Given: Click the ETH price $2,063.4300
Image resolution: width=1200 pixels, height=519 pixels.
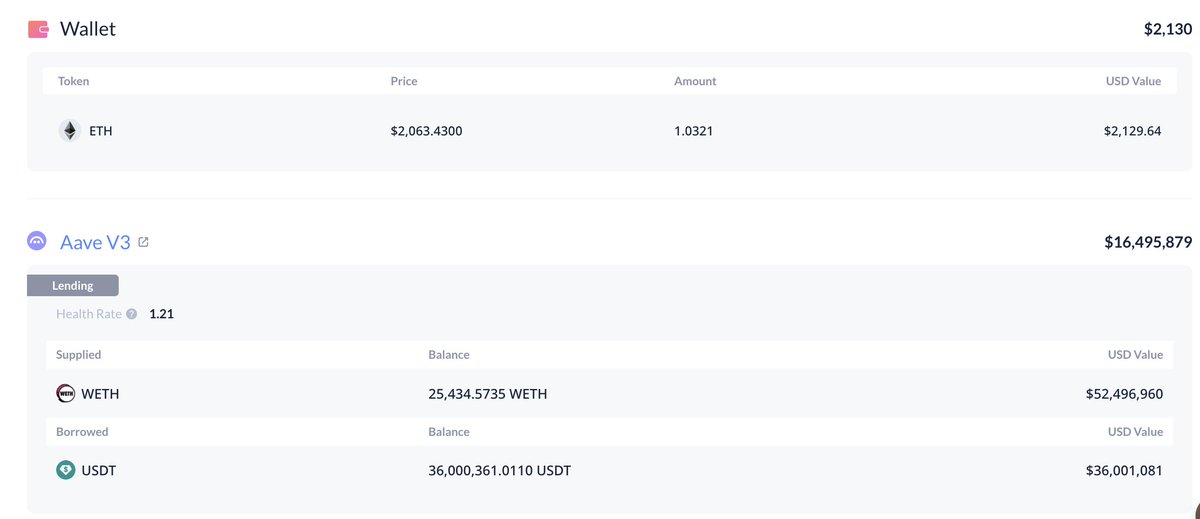Looking at the screenshot, I should click(426, 131).
